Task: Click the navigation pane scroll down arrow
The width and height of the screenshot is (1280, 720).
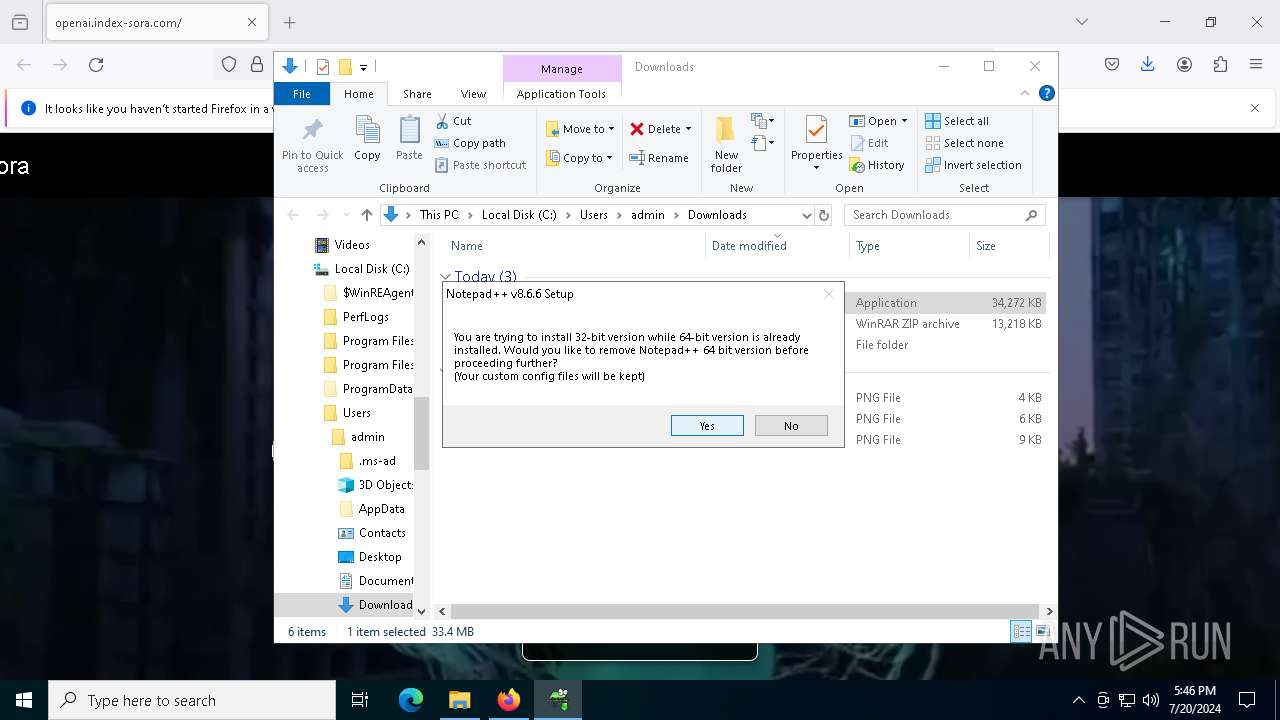Action: click(421, 610)
